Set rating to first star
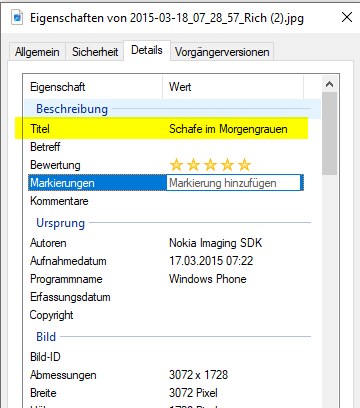This screenshot has height=408, width=360. click(x=176, y=165)
